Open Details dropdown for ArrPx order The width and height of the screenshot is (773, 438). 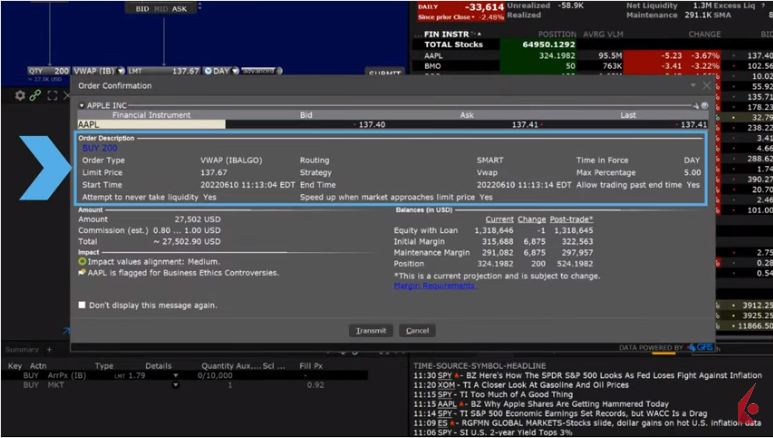tap(176, 375)
